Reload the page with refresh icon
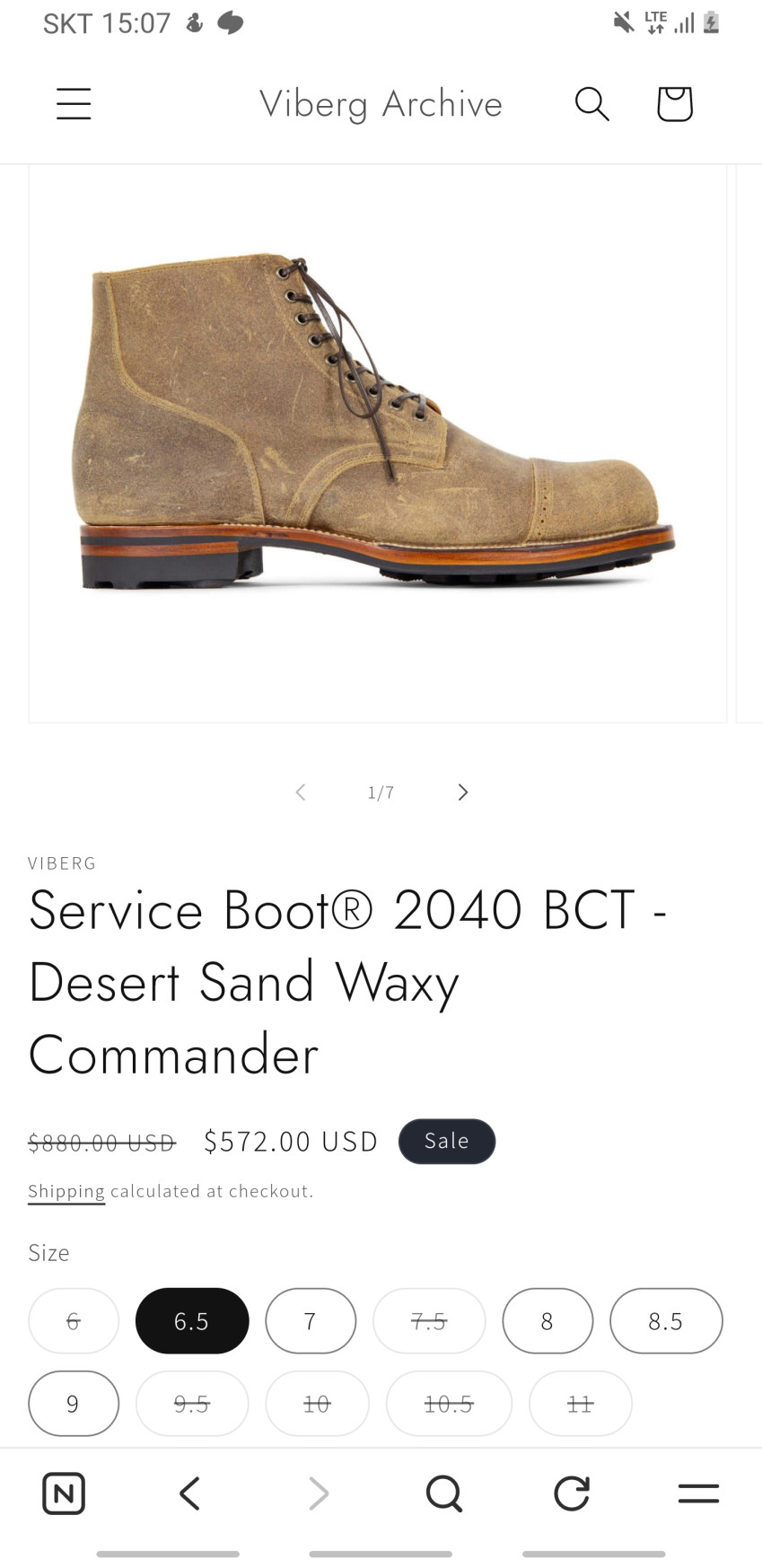 coord(572,1494)
